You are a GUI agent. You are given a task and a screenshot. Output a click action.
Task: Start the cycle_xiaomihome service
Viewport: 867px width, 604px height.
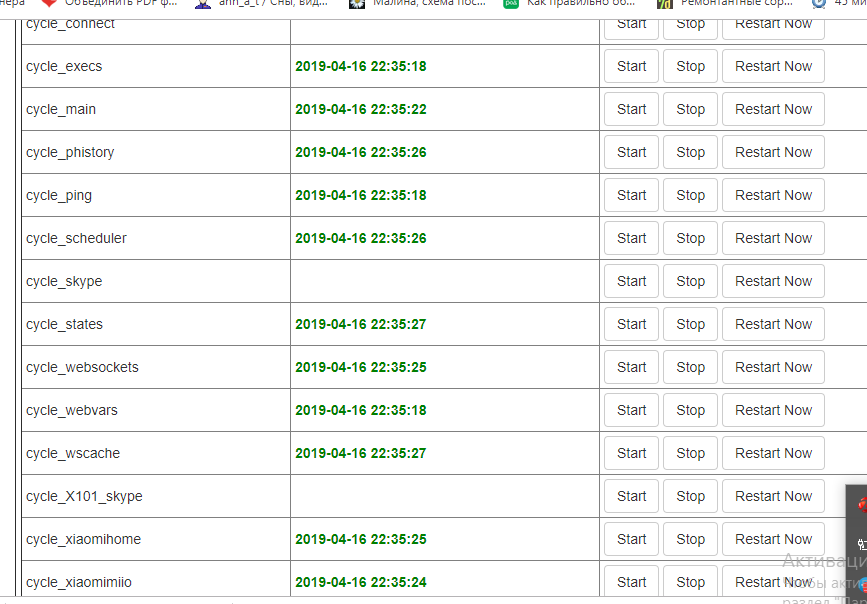tap(631, 539)
